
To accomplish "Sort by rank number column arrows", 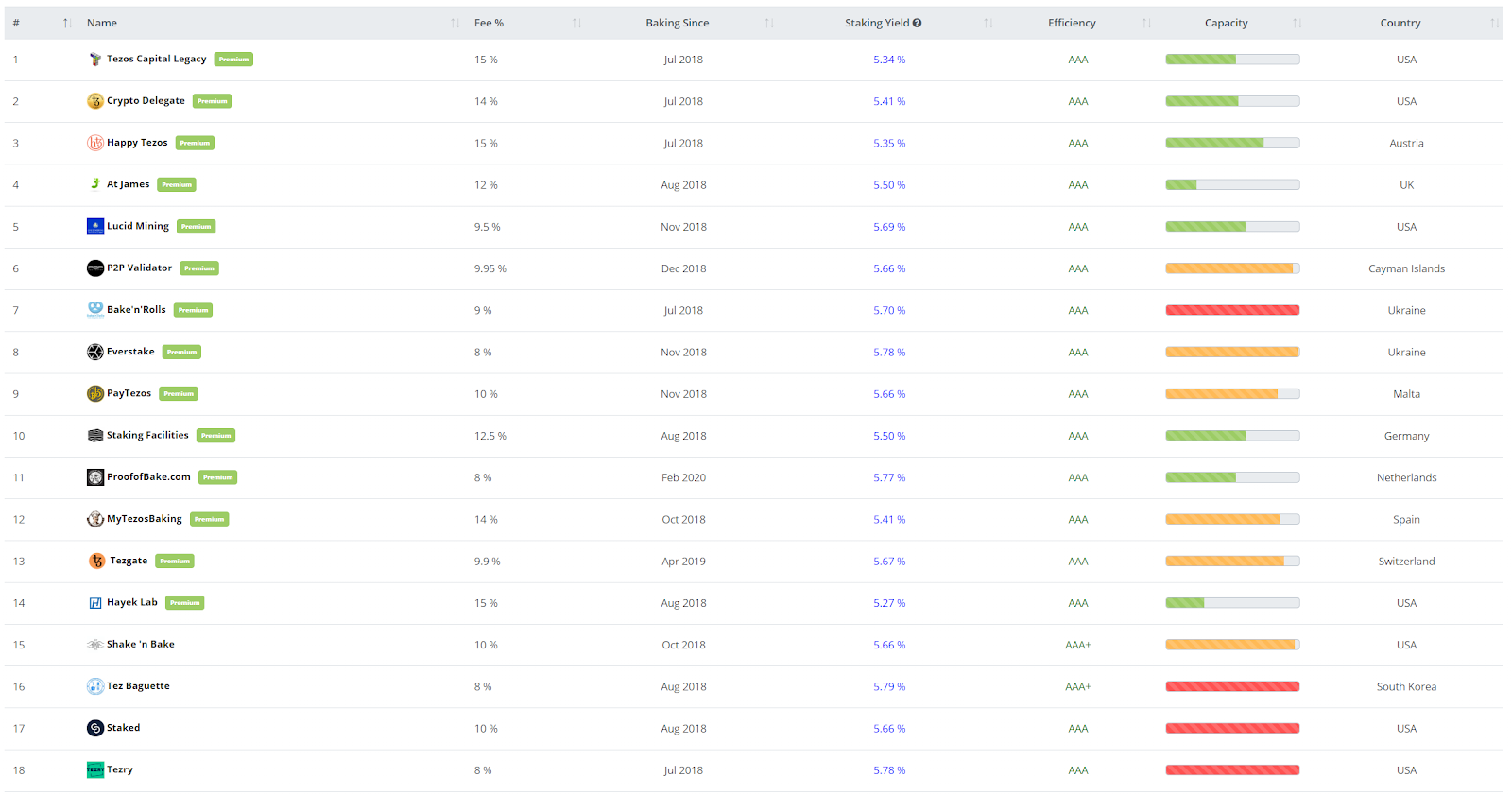I will 67,23.
